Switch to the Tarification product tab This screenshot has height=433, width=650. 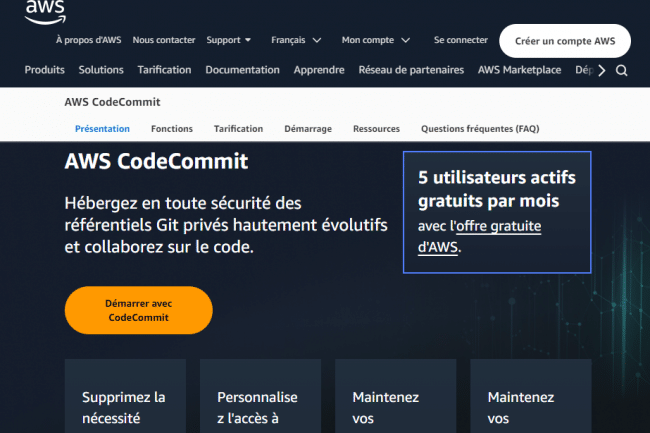coord(238,129)
